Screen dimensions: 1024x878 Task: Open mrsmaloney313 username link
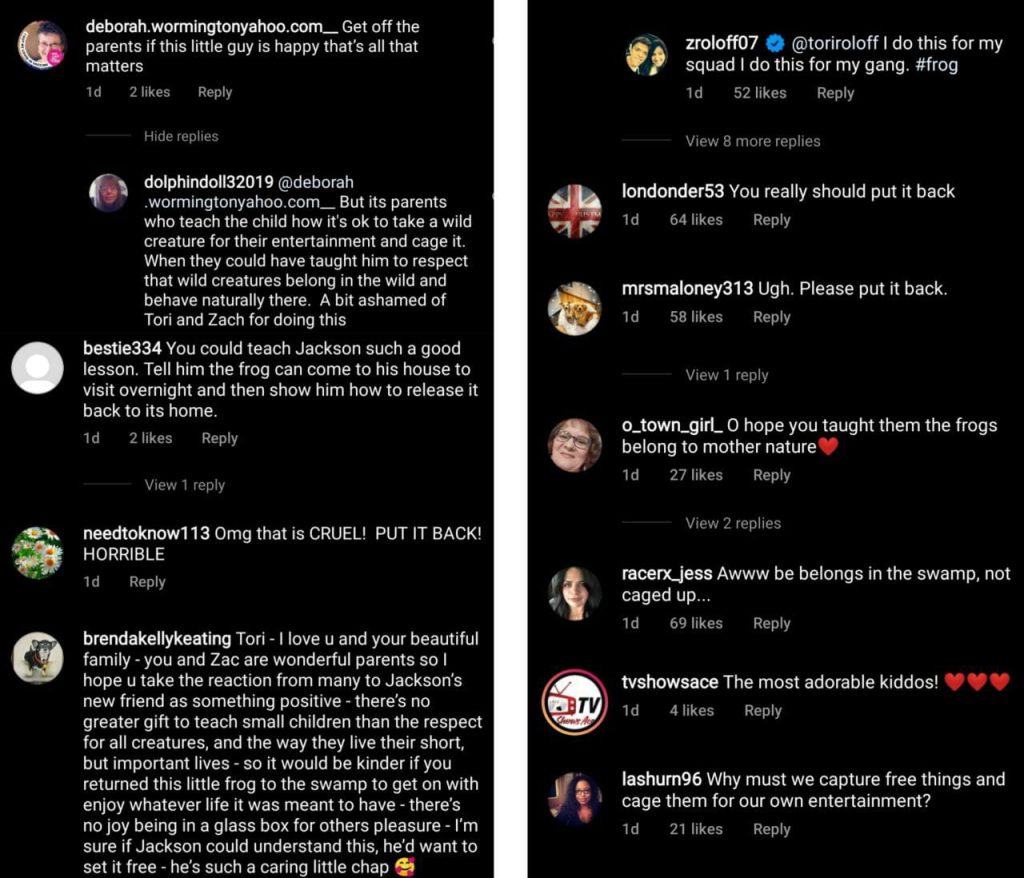point(687,289)
